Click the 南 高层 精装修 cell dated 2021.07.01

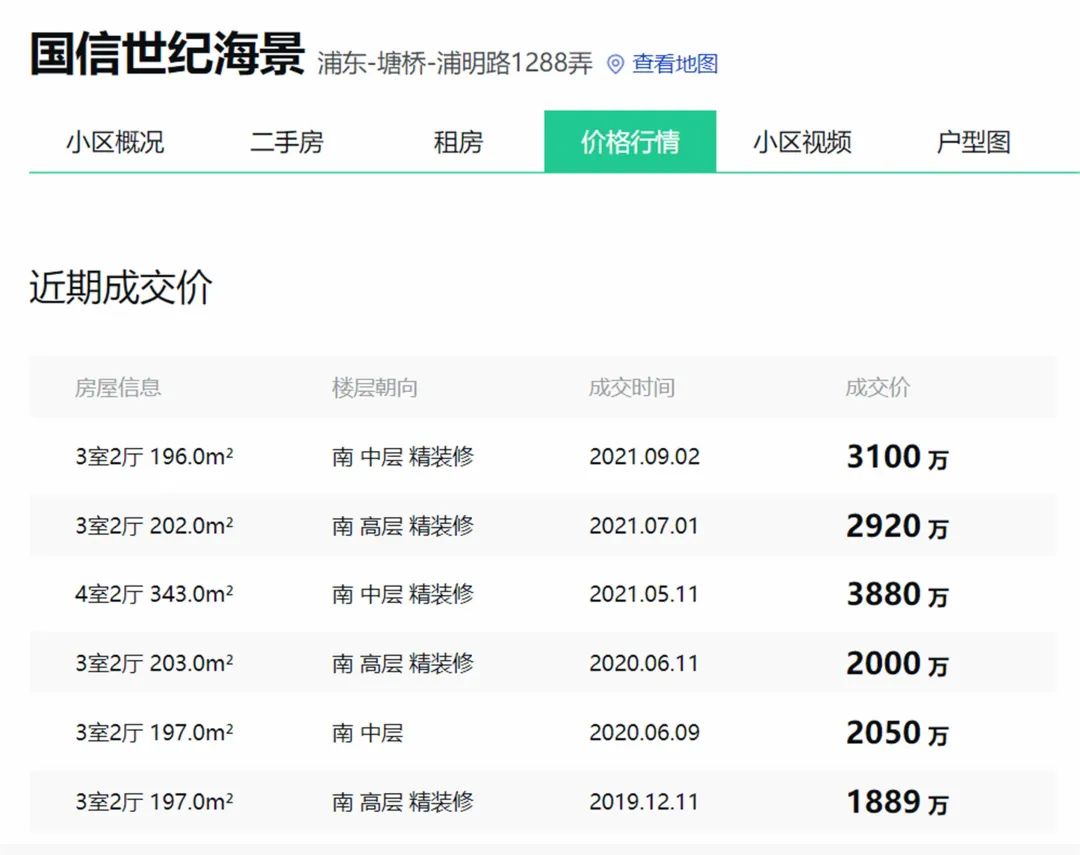click(x=403, y=526)
